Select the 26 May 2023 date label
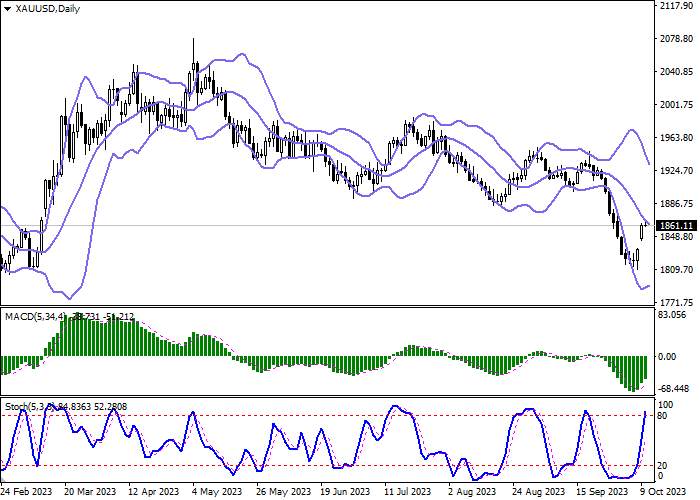Screen dimensions: 700x500 [x=283, y=492]
